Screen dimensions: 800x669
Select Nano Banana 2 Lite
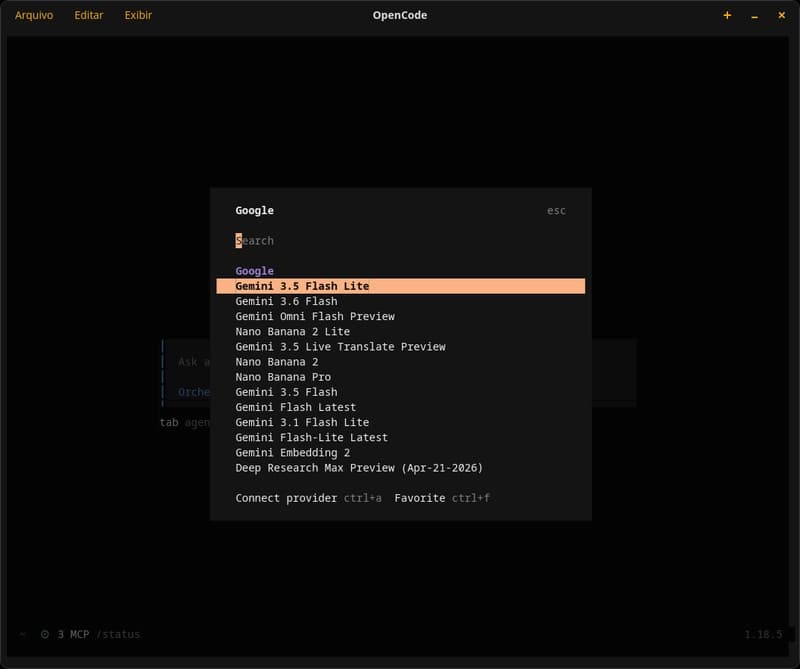(401, 332)
